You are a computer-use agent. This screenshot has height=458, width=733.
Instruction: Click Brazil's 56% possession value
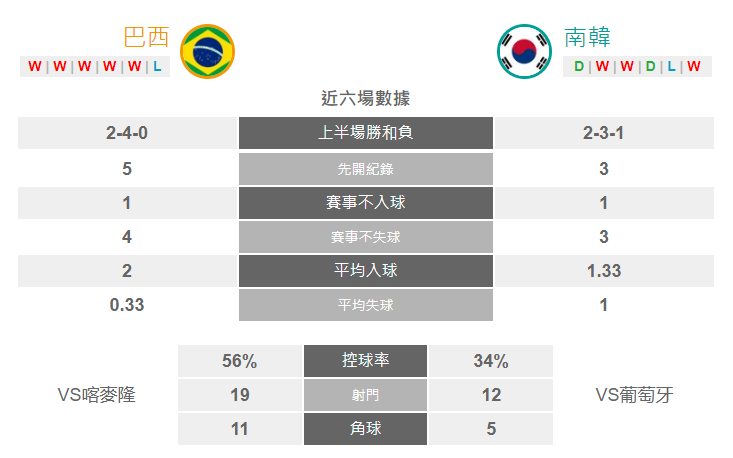pos(239,361)
